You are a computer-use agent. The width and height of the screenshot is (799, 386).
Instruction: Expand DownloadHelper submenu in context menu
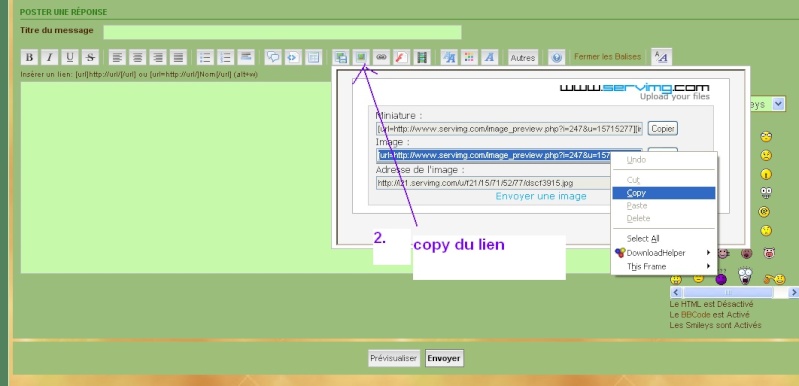point(663,253)
